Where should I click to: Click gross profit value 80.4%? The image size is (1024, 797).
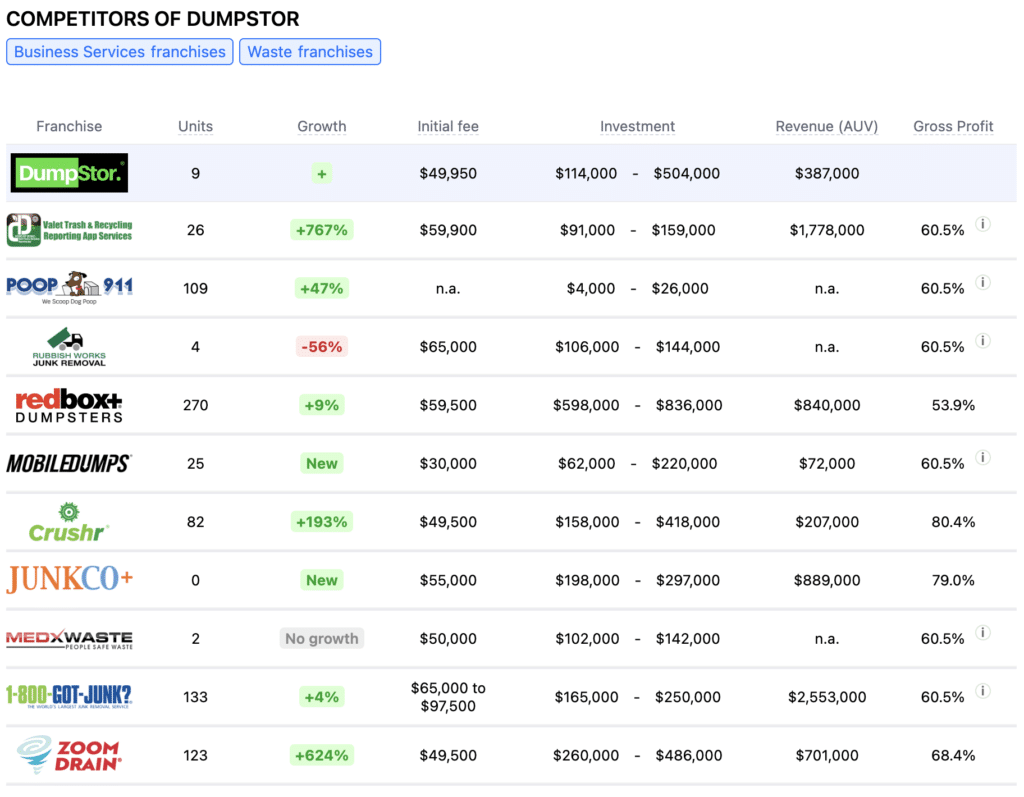click(x=953, y=522)
